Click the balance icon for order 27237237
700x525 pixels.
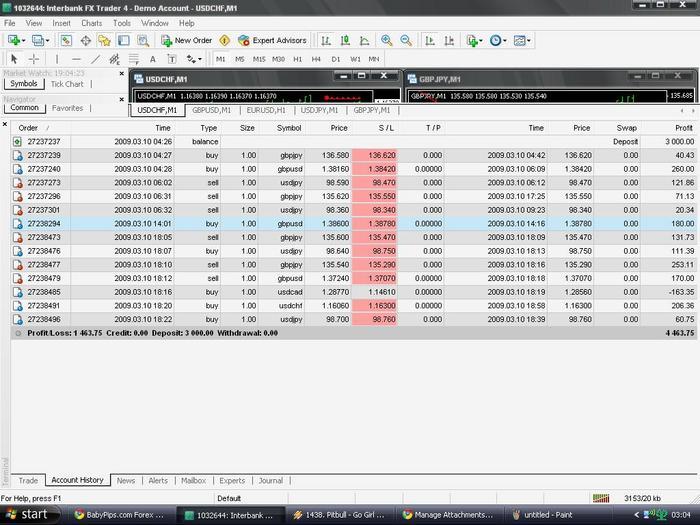tap(17, 142)
